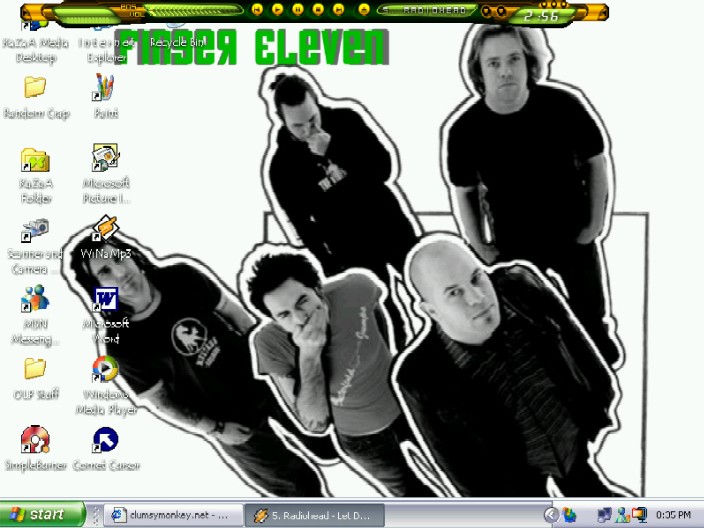Expand hidden system tray icons arrow

[551, 515]
